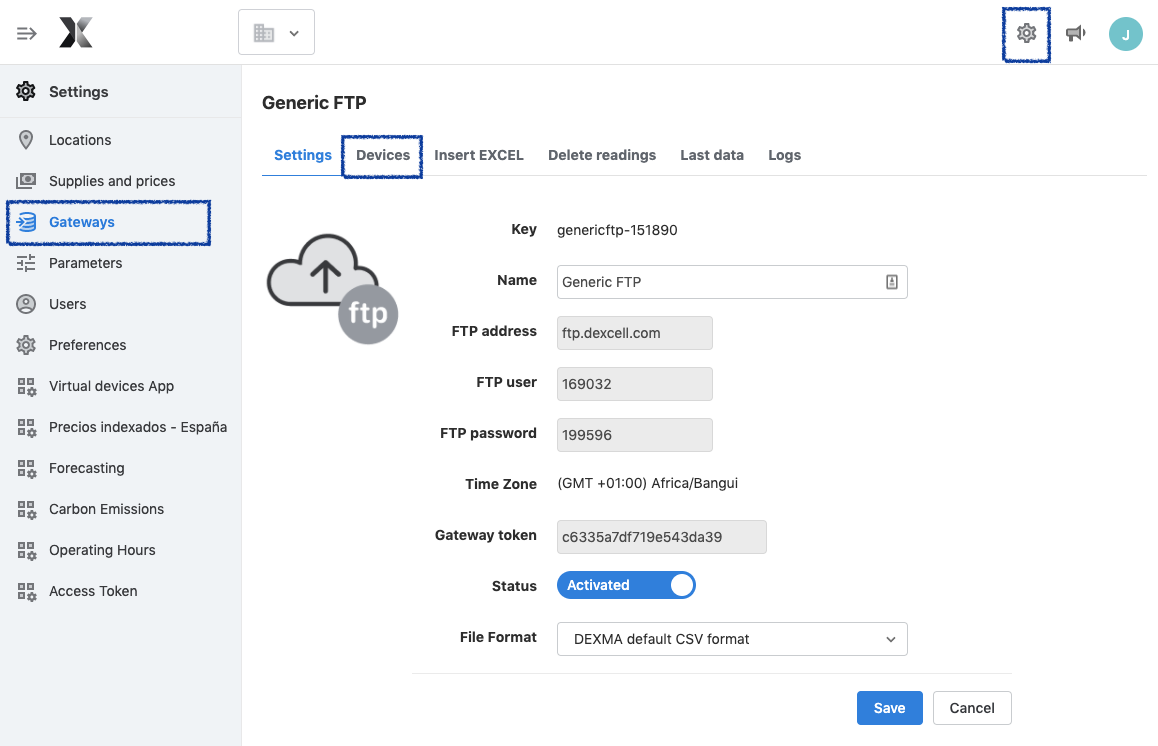Select the Parameters sidebar item
This screenshot has height=746, width=1158.
[84, 263]
